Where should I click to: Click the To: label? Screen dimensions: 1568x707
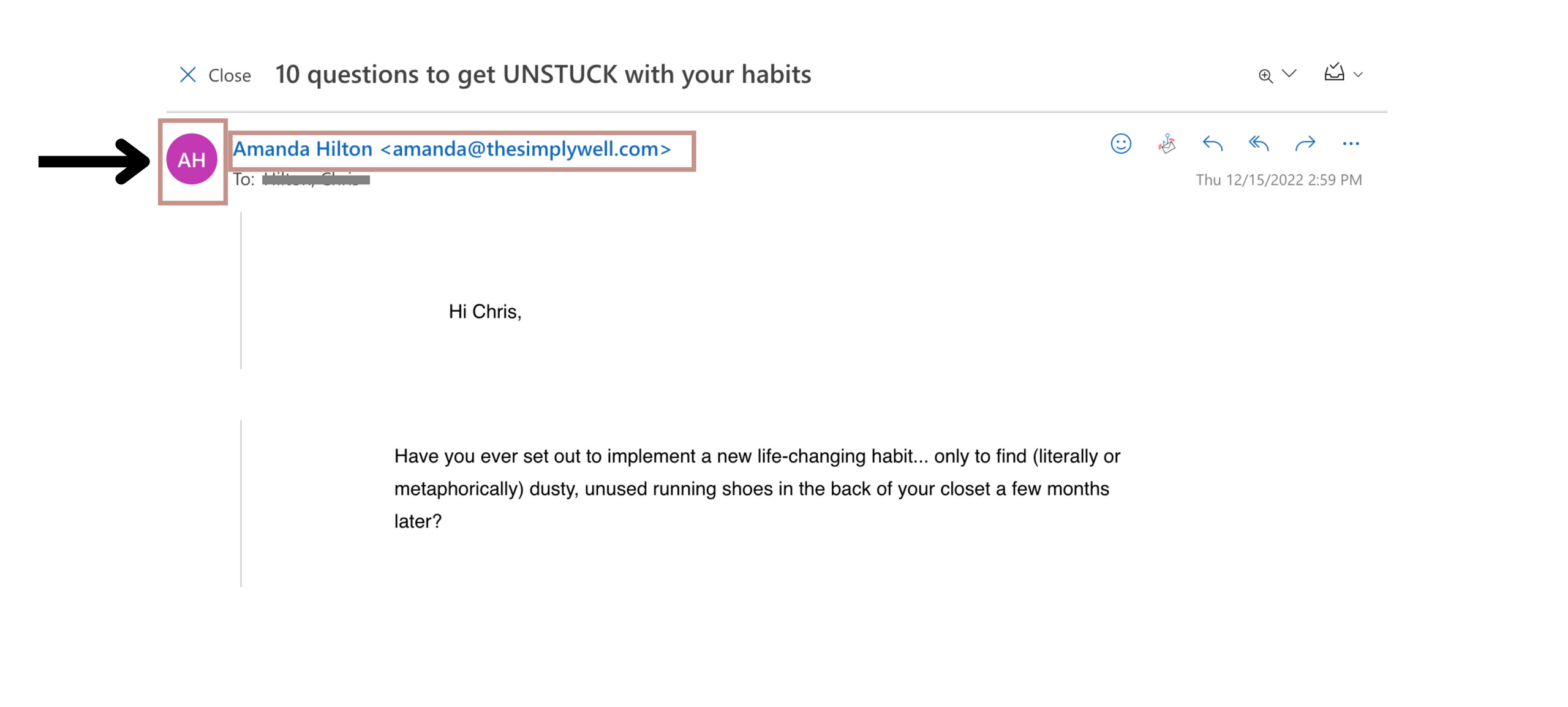243,180
